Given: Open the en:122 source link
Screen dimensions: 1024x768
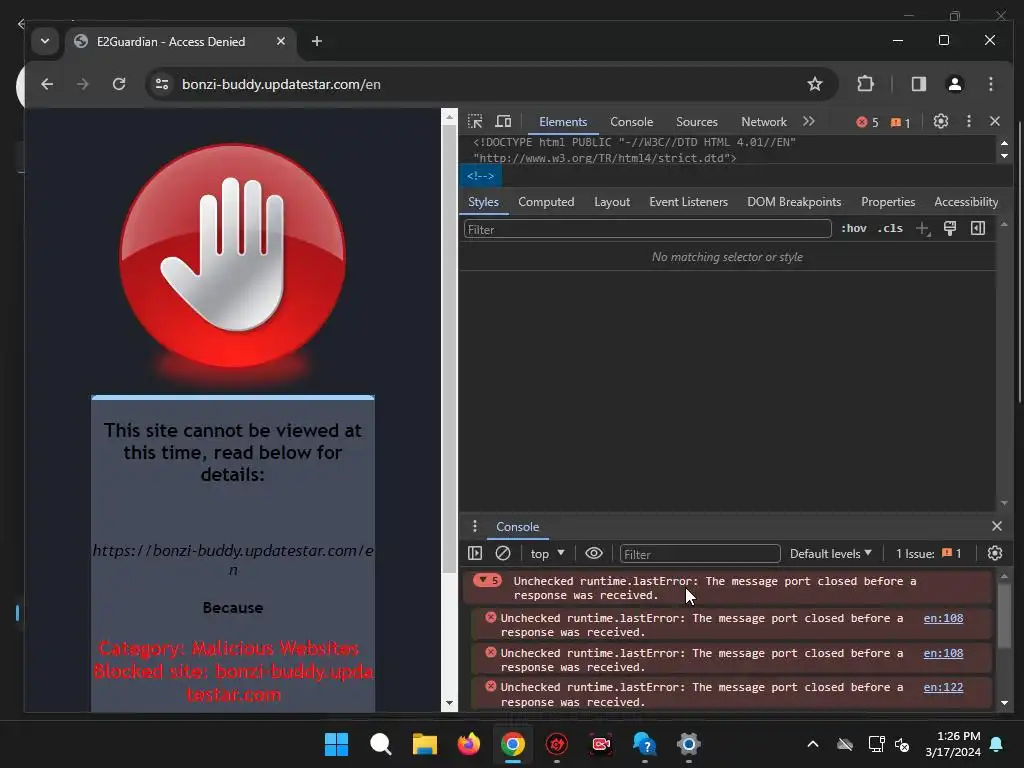Looking at the screenshot, I should point(943,687).
